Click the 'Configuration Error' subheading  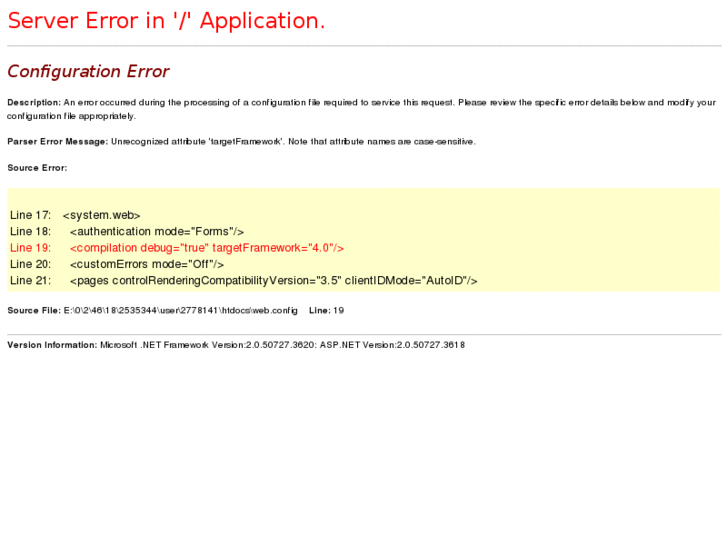point(88,71)
